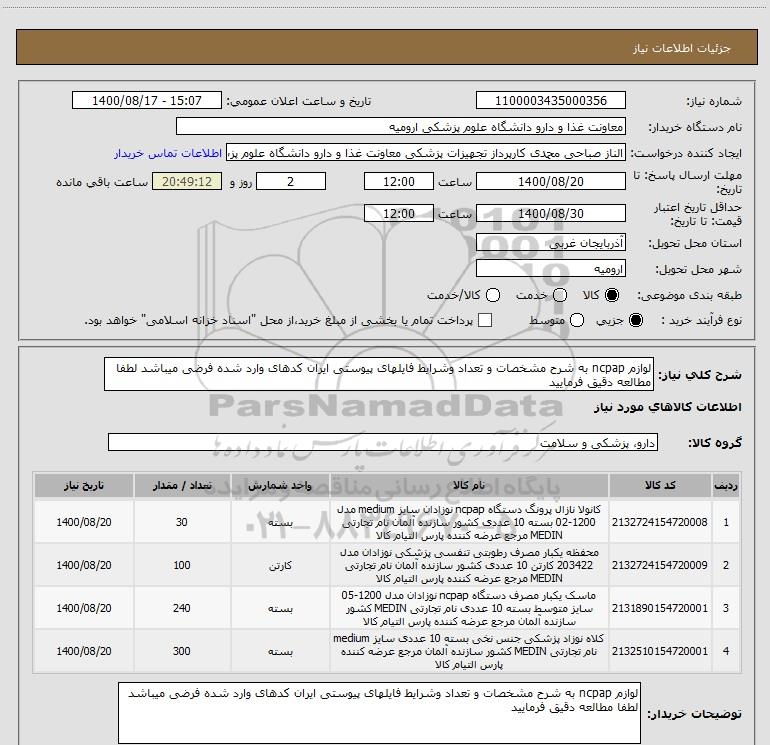Select the خدمت radio option

click(x=560, y=296)
